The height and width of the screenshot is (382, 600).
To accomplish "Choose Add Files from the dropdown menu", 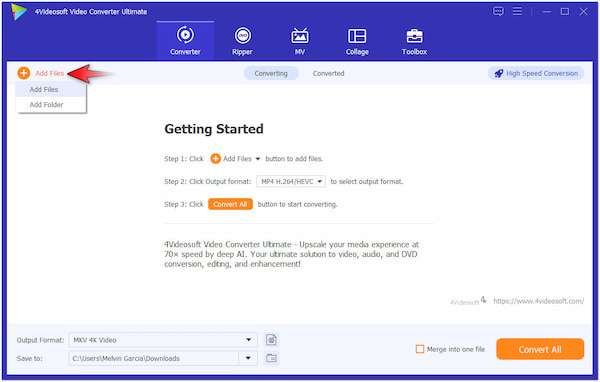I will [x=51, y=90].
